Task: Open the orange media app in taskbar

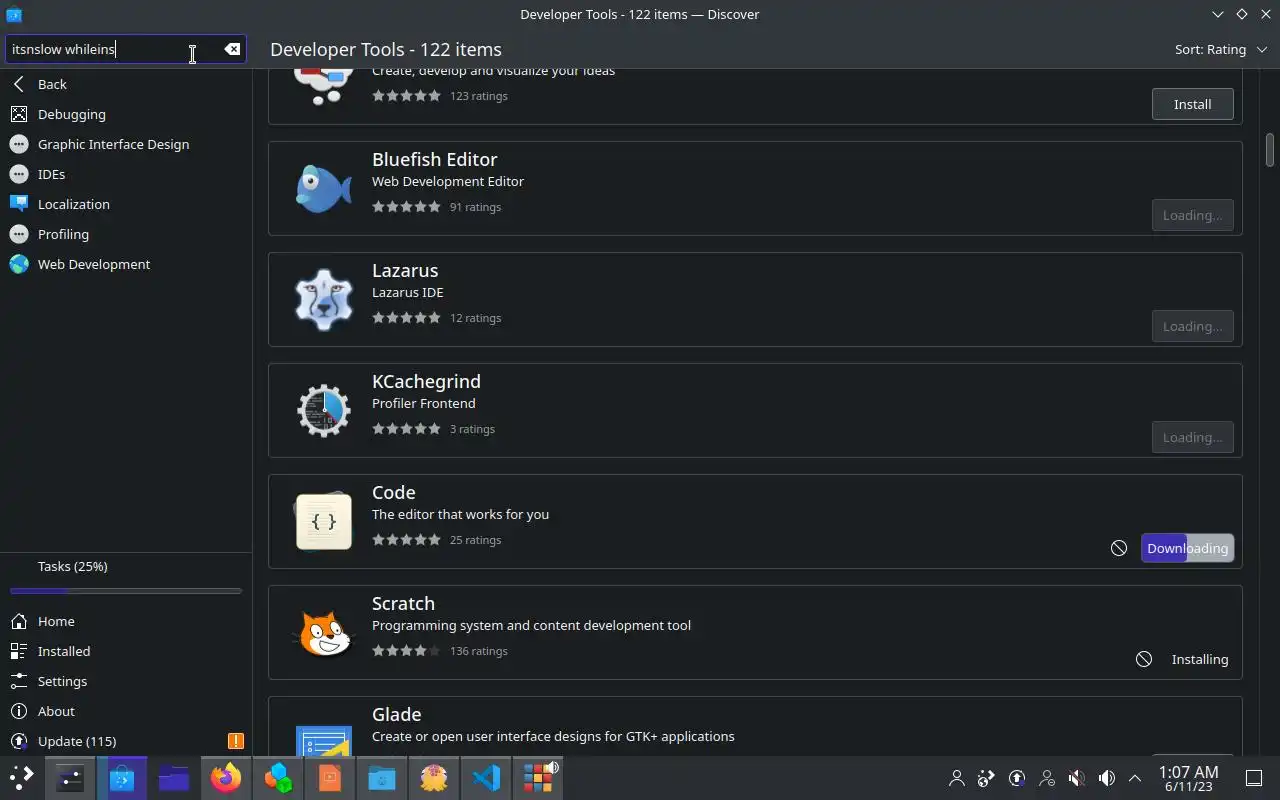Action: pos(330,777)
